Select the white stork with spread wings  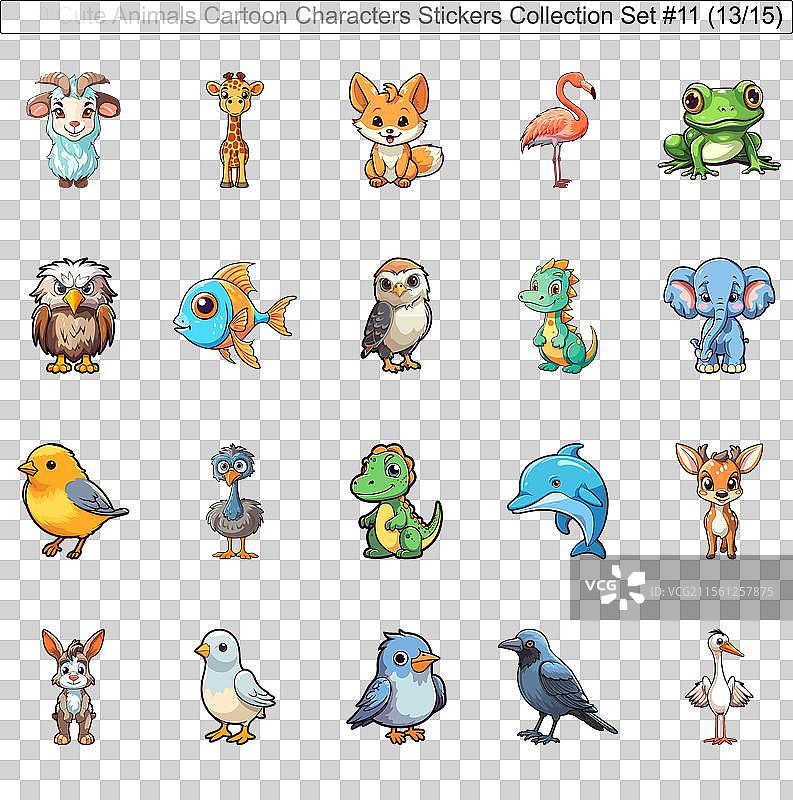tap(719, 686)
